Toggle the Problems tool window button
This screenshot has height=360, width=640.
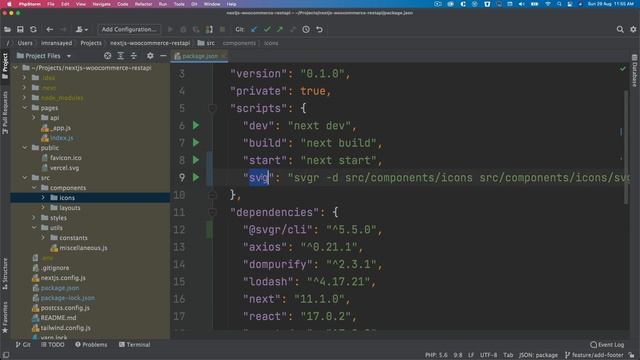pos(91,344)
